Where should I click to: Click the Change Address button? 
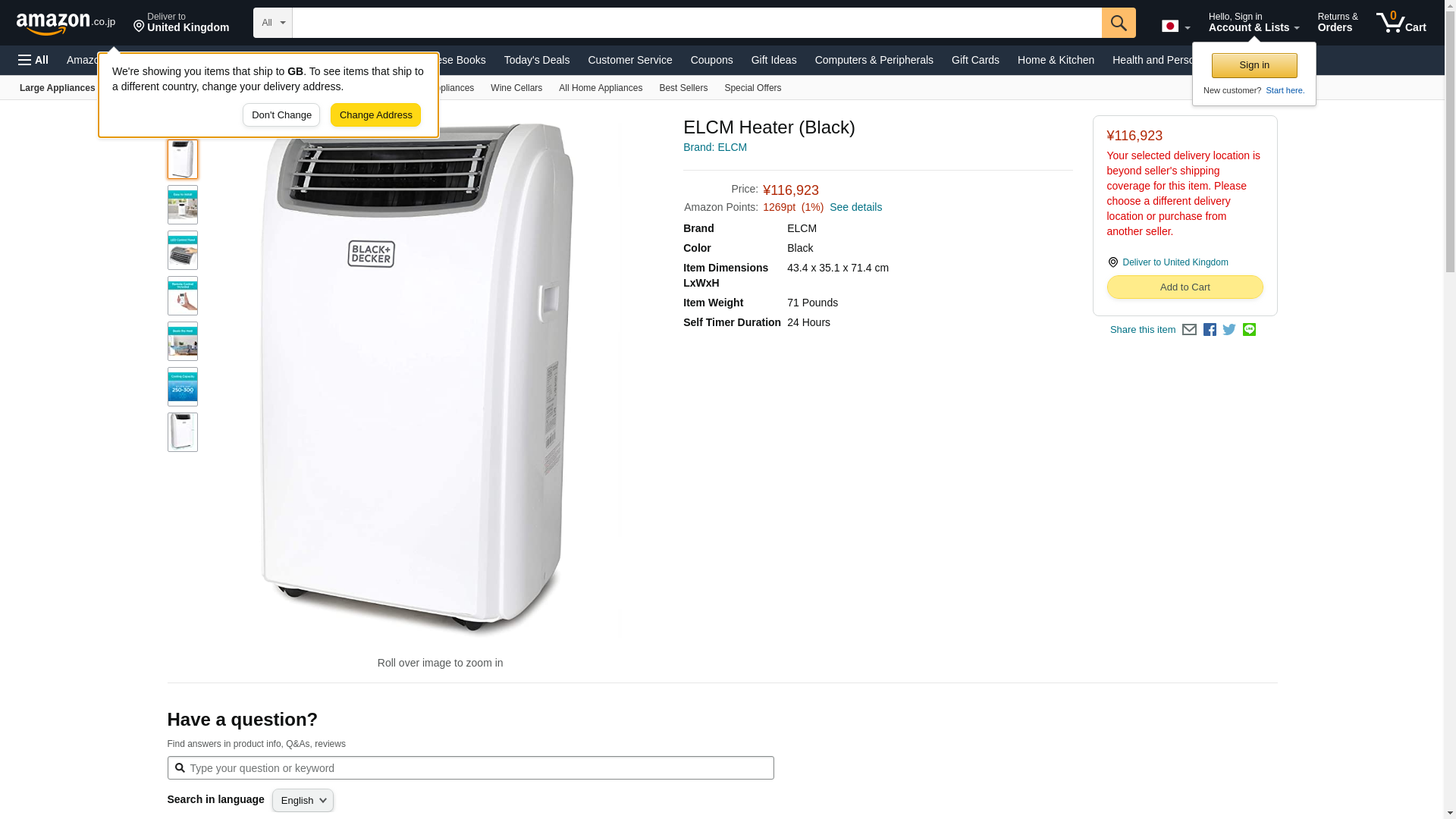375,115
